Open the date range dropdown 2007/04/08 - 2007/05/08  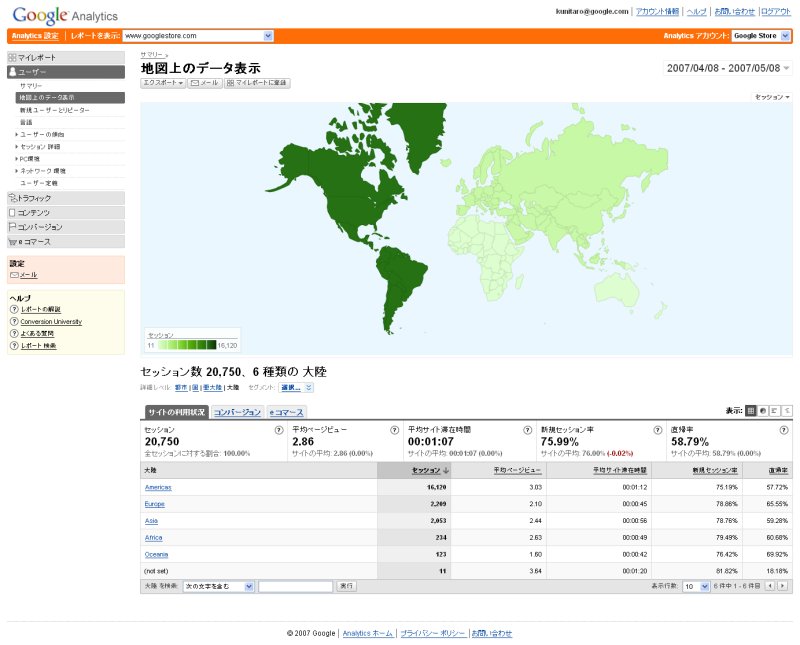click(x=728, y=68)
